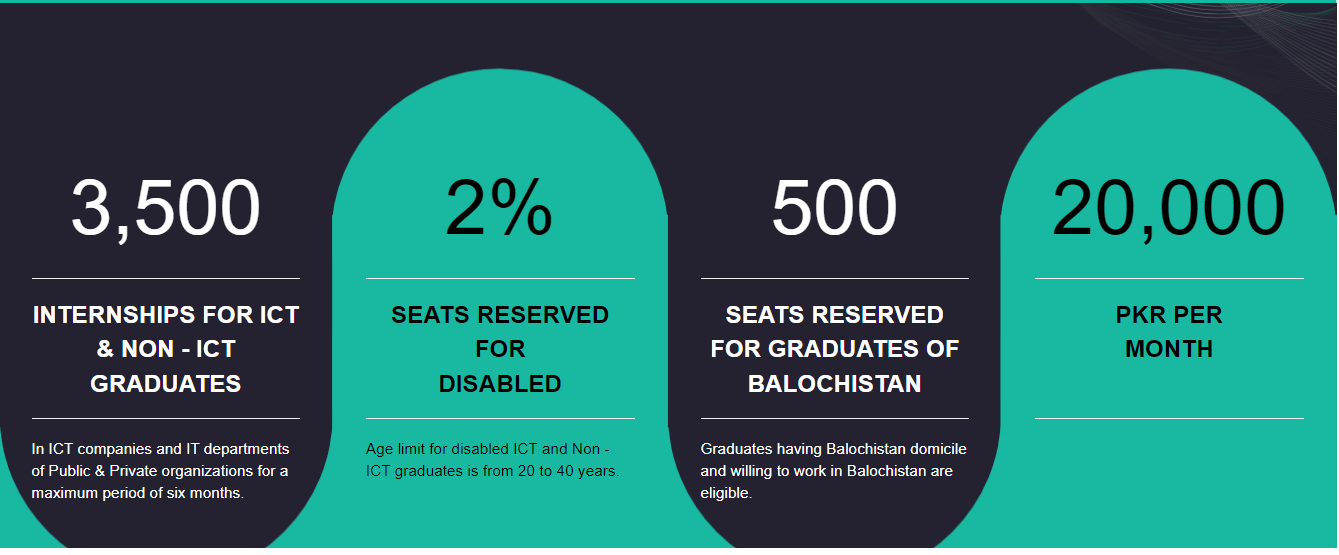
Task: Click the 20,000 stipend figure
Action: (1168, 209)
